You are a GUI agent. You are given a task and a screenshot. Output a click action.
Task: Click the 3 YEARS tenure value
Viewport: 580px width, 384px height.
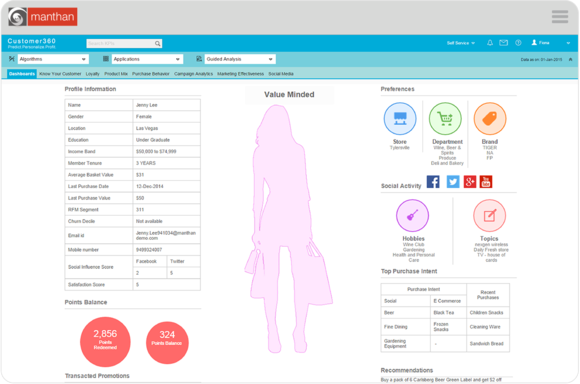[166, 163]
